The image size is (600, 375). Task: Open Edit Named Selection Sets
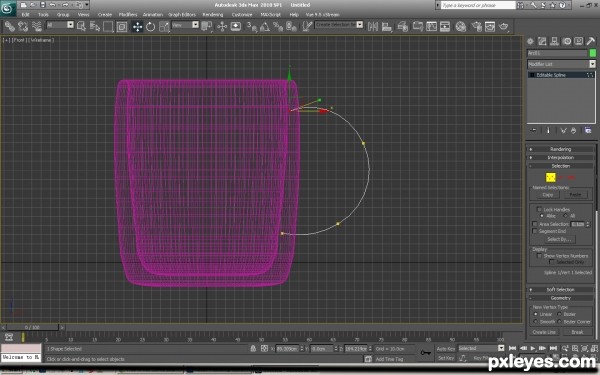tap(307, 26)
